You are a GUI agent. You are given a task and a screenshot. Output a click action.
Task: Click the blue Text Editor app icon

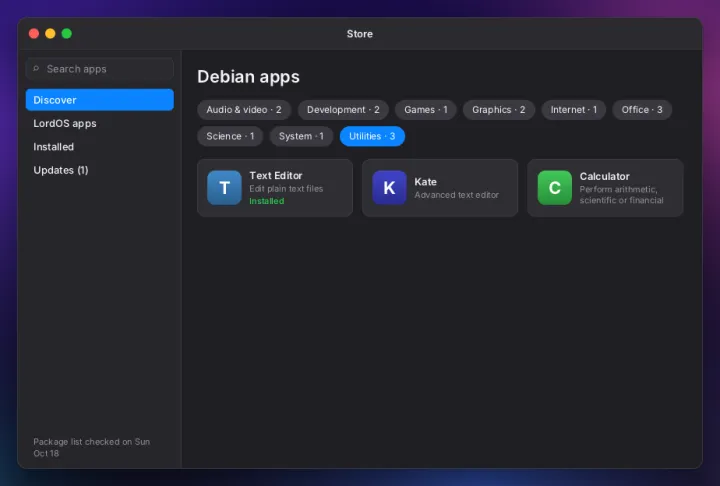point(224,188)
